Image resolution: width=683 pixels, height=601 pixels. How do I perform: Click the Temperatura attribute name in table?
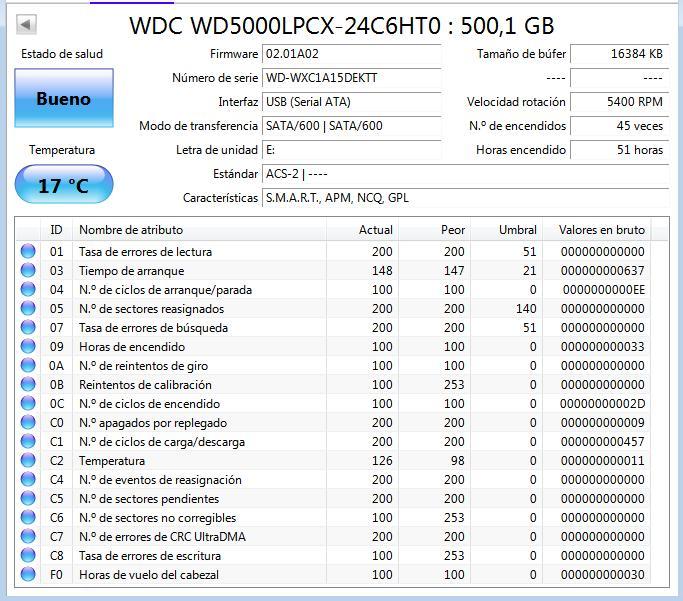[112, 461]
